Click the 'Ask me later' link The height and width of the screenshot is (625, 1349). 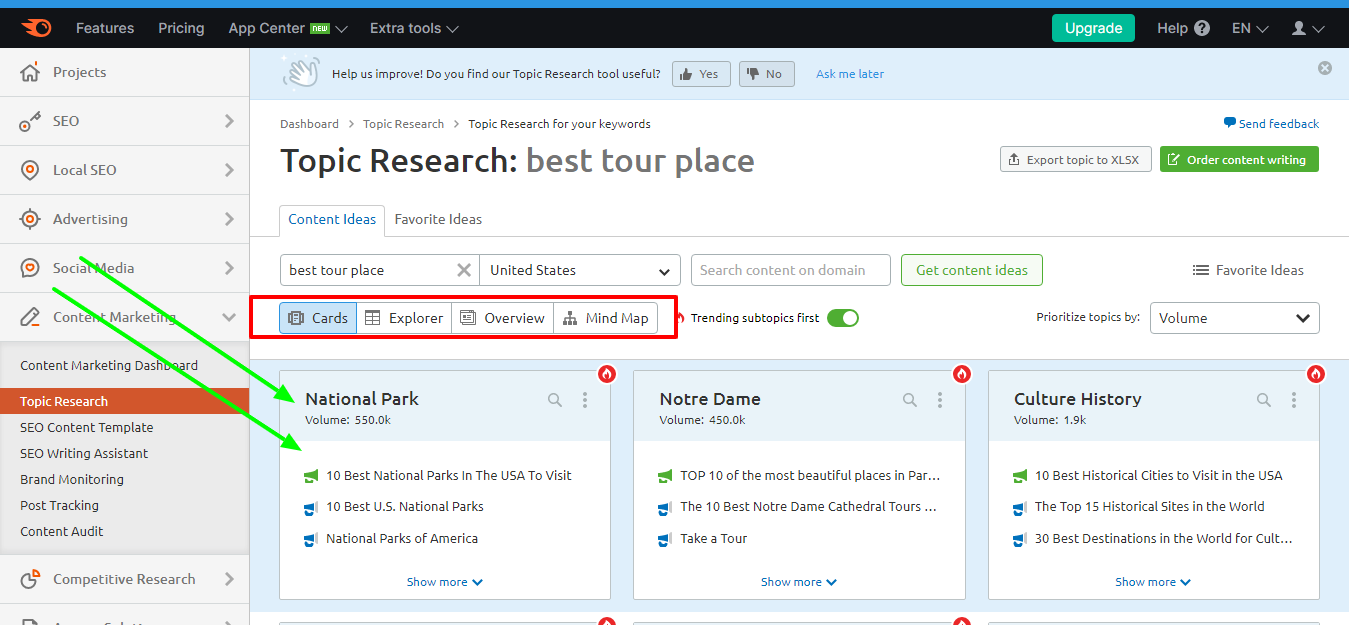(850, 74)
